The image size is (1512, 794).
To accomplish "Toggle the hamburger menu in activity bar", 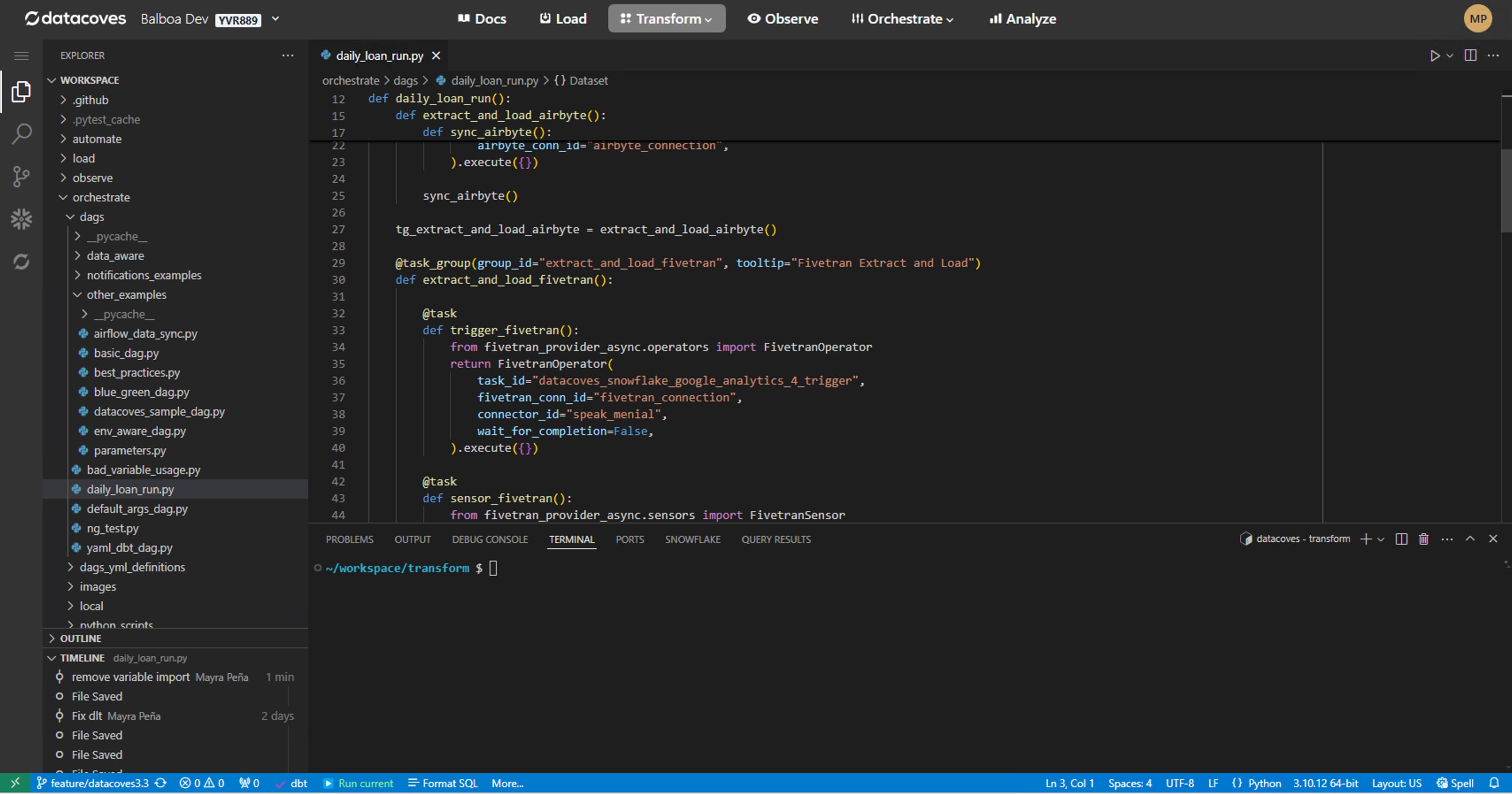I will [21, 56].
